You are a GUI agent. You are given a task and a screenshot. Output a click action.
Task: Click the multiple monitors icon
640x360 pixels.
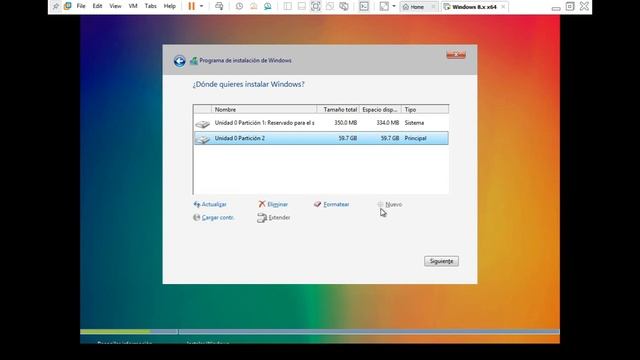click(x=344, y=6)
